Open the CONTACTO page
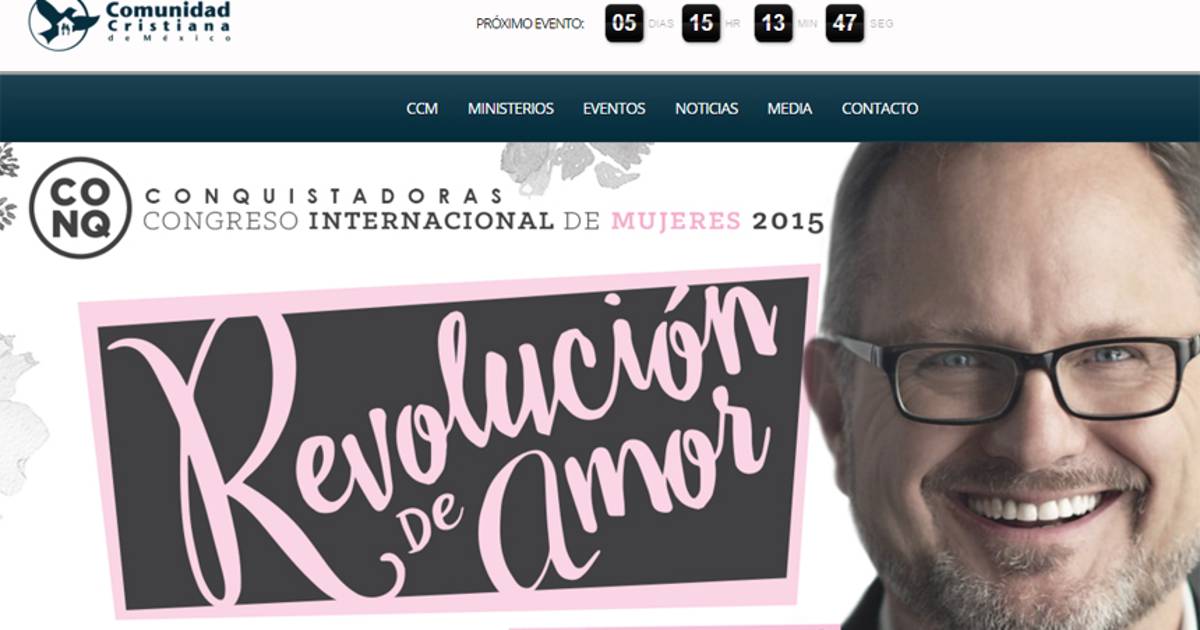Image resolution: width=1200 pixels, height=630 pixels. [880, 108]
